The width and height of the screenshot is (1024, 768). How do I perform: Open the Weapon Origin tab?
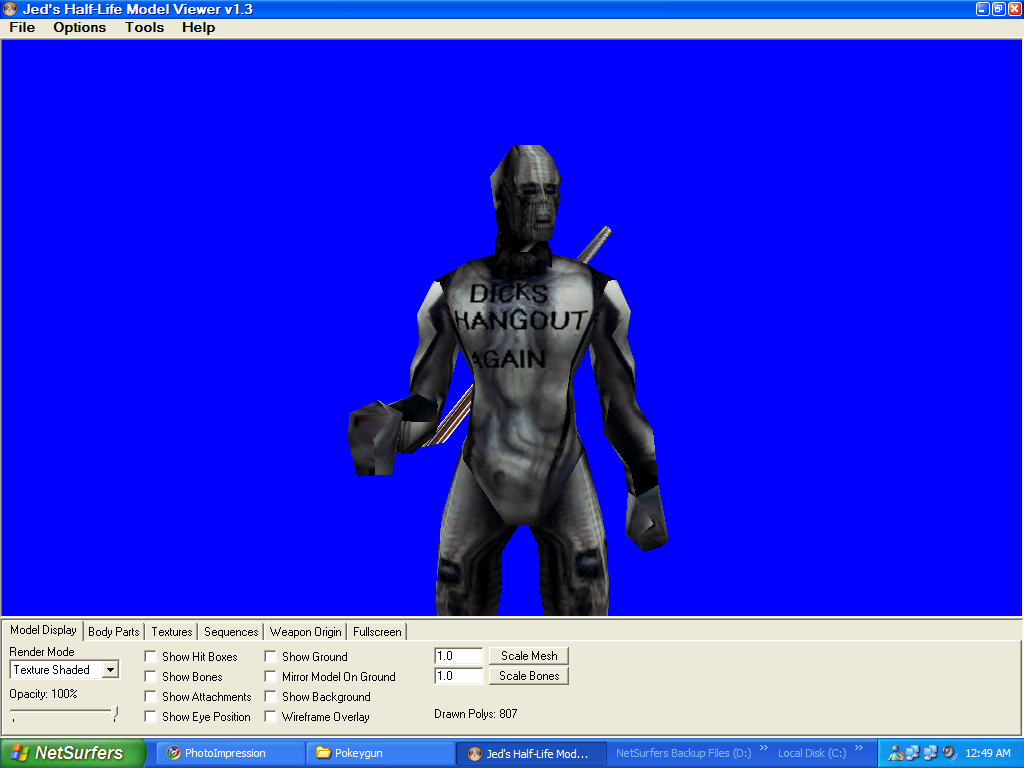(306, 632)
